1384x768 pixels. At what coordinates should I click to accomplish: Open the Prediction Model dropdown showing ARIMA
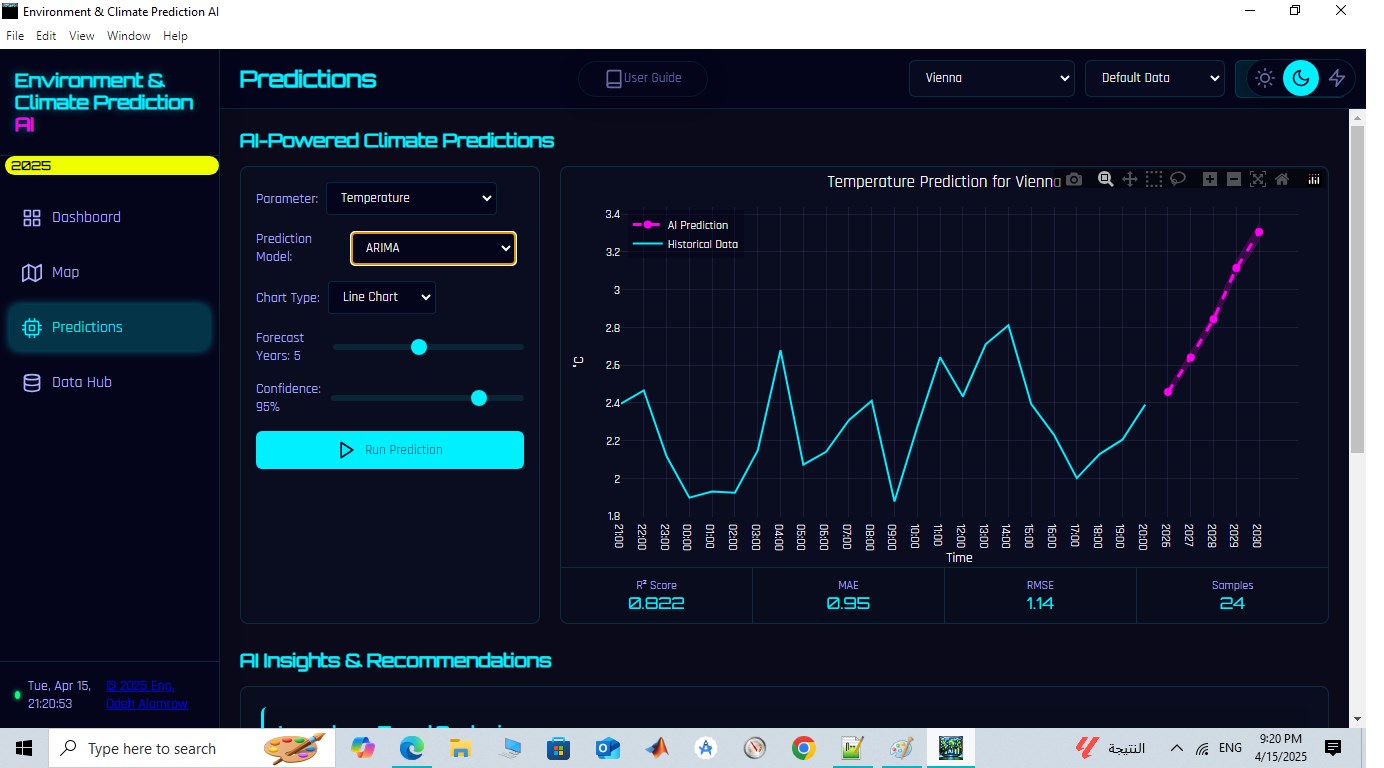(432, 247)
